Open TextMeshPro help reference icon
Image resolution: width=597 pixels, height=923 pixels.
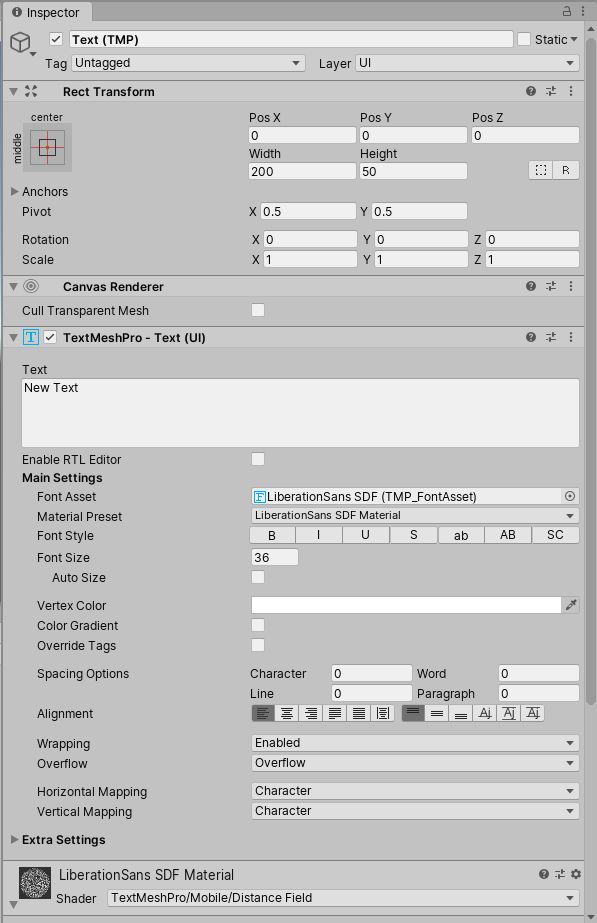pyautogui.click(x=530, y=337)
